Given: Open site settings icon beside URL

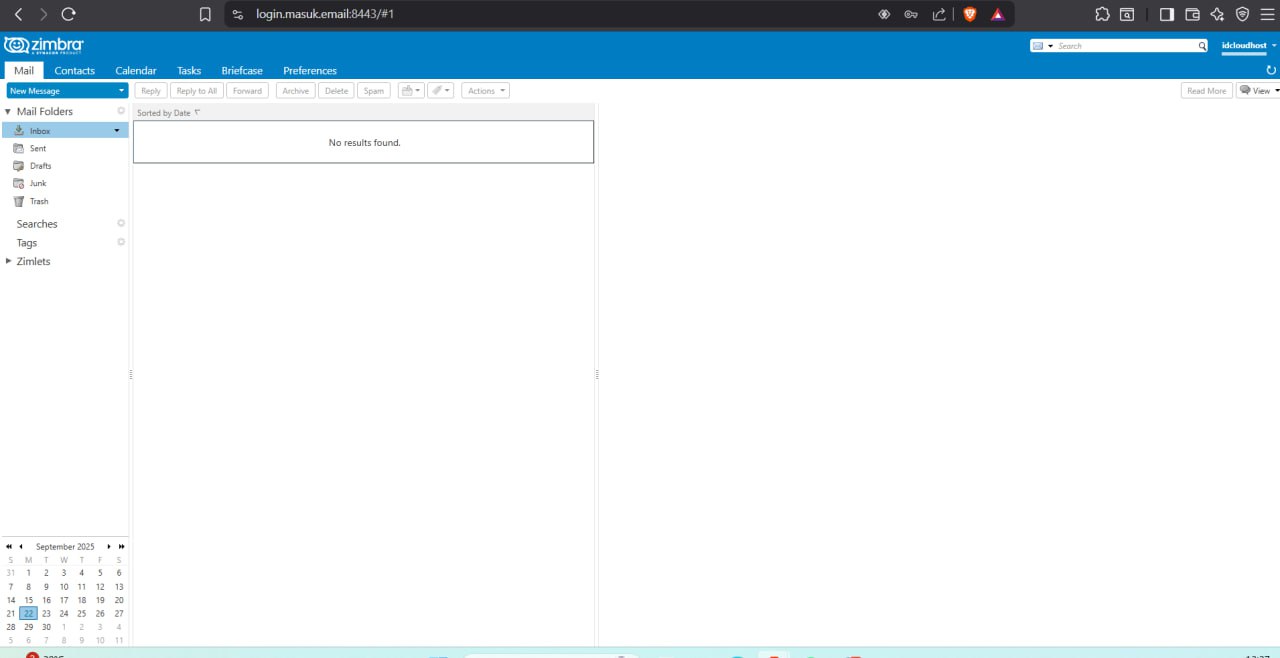Looking at the screenshot, I should click(x=237, y=14).
